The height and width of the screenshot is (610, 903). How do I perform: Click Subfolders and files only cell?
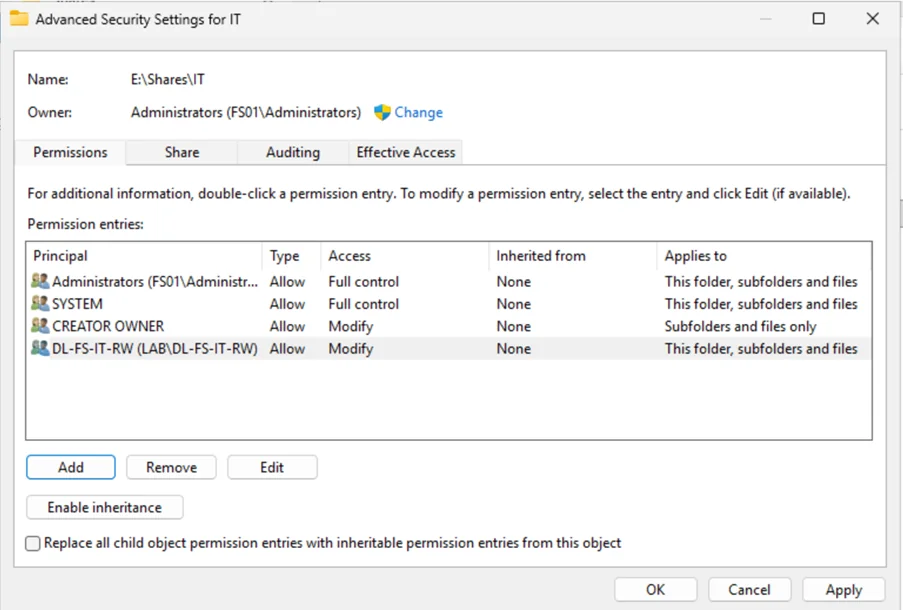tap(740, 327)
